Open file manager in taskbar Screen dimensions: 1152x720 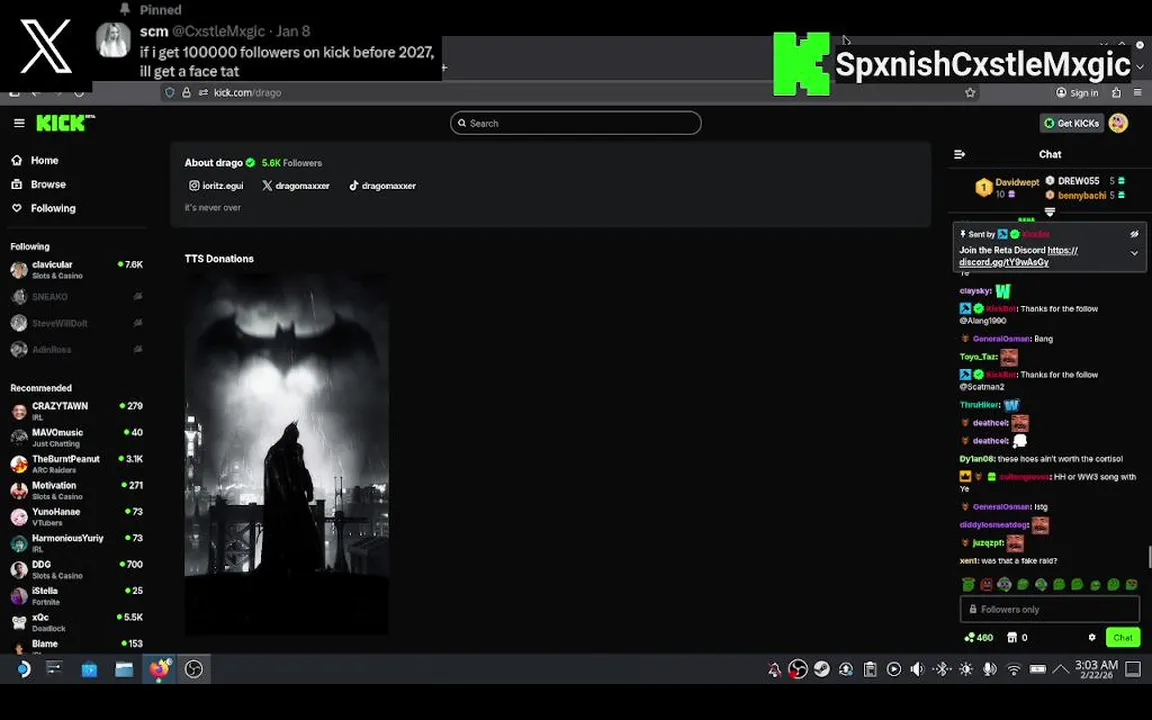(x=123, y=669)
